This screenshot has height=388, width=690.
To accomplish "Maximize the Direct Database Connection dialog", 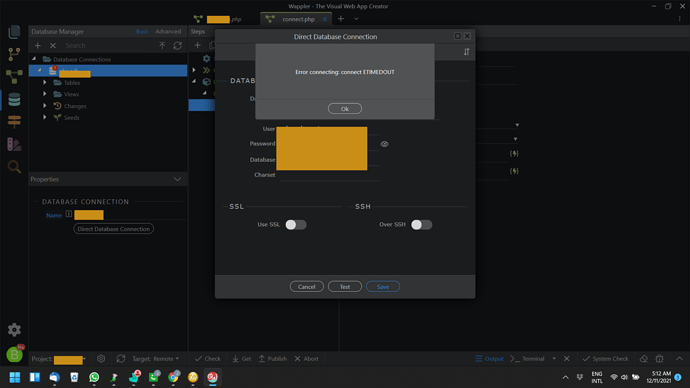I will tap(458, 36).
